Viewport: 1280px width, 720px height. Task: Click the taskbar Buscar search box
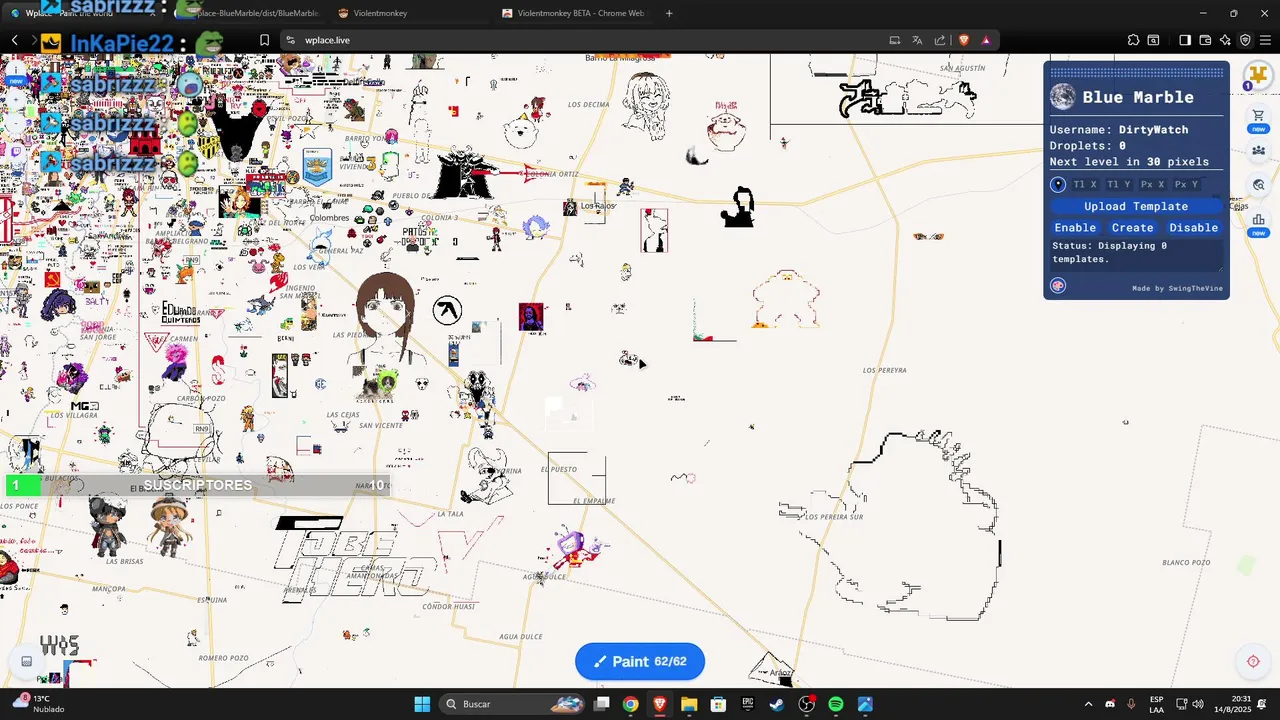pos(513,704)
